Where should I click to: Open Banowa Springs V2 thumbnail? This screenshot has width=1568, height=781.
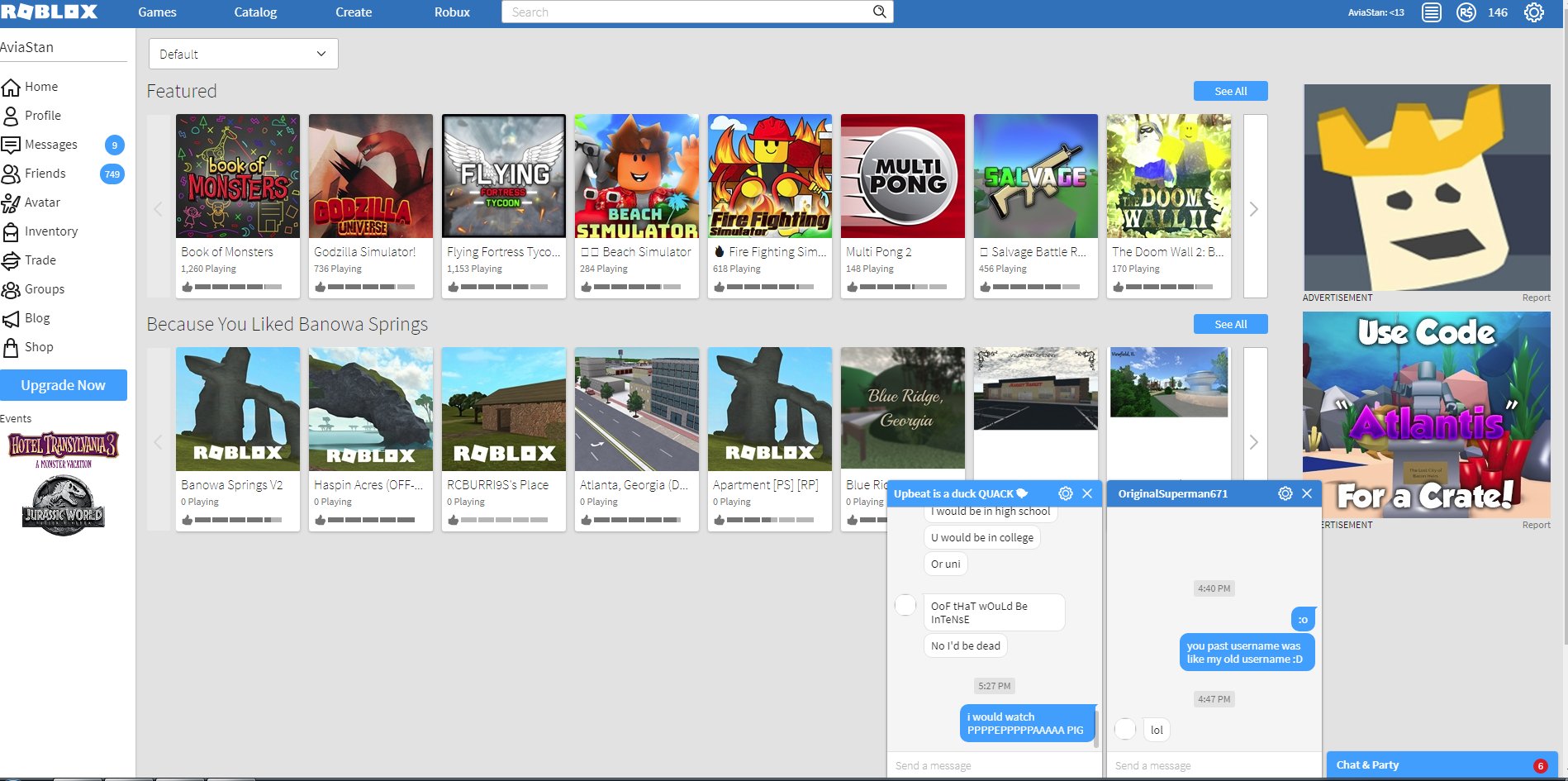[x=238, y=409]
